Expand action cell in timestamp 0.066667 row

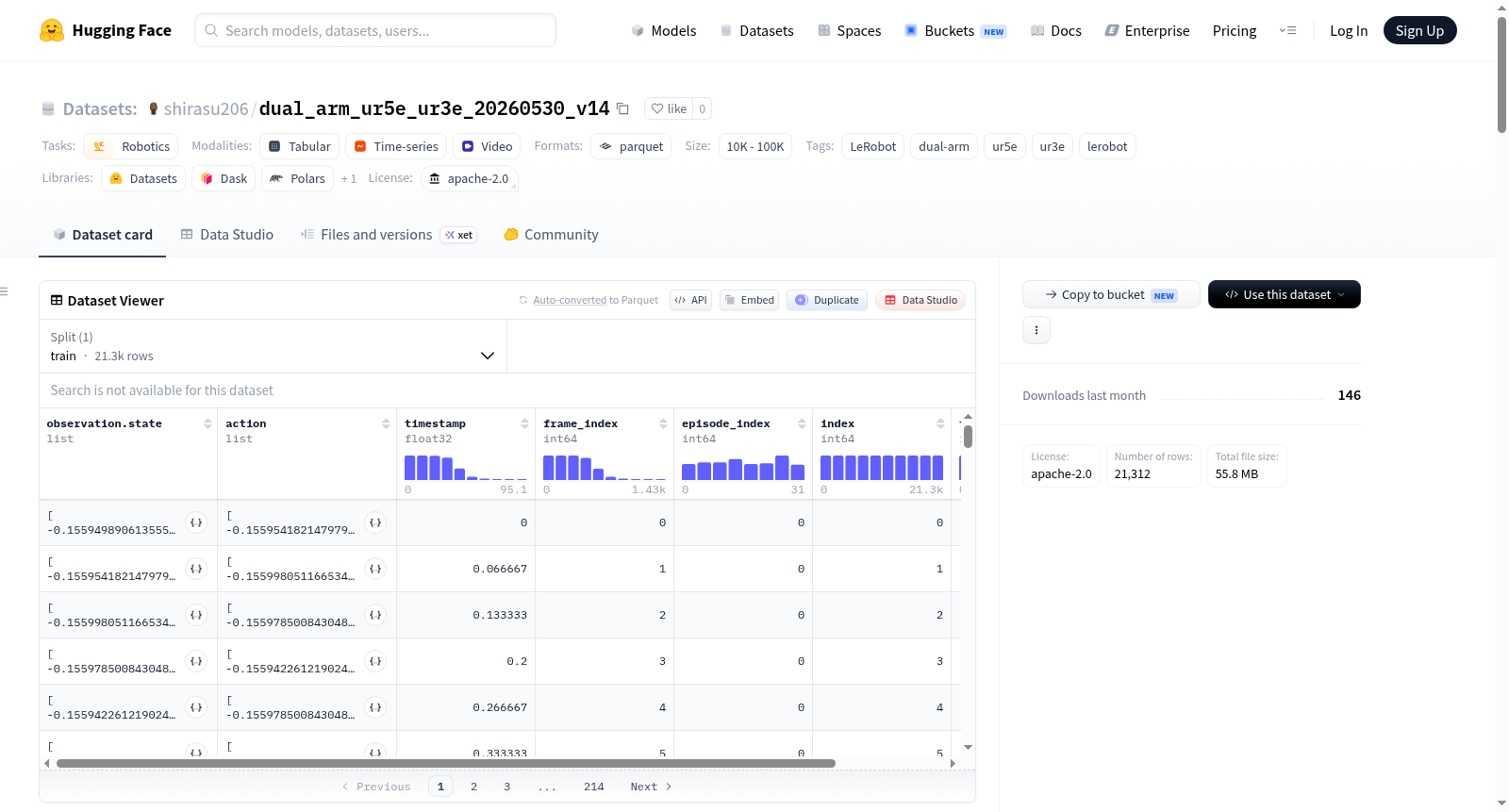pyautogui.click(x=375, y=569)
